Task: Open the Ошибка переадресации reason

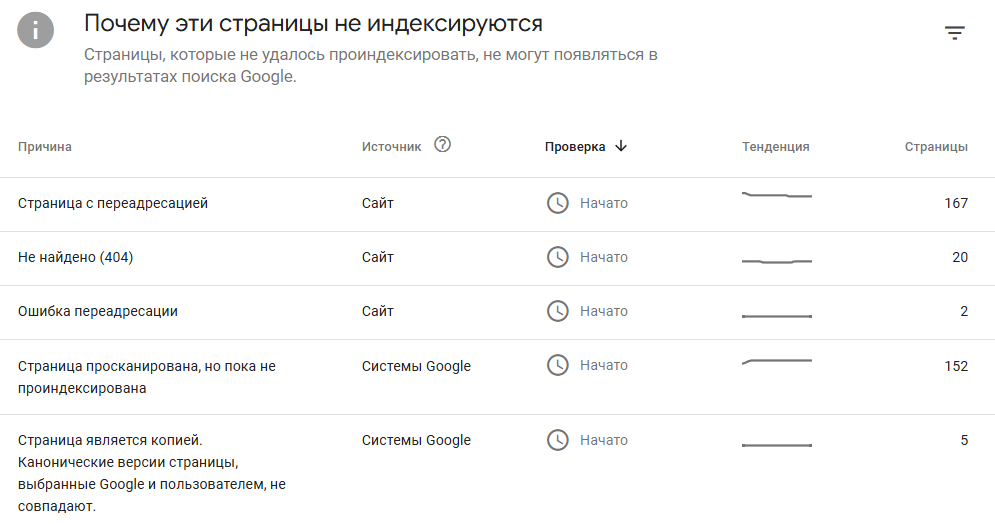Action: click(x=98, y=311)
